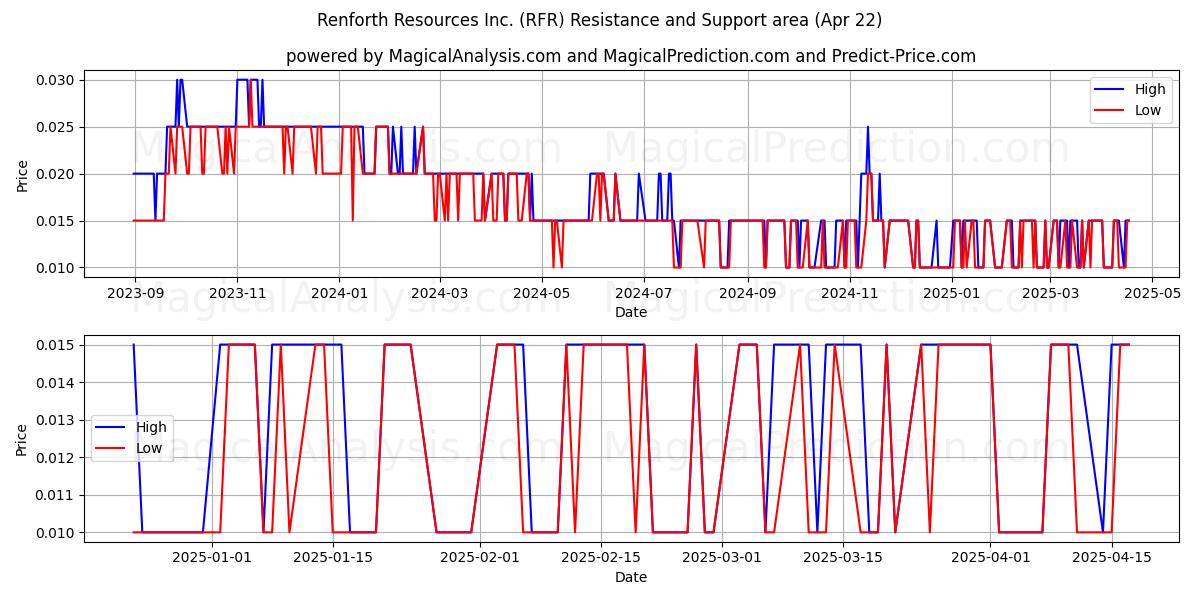Screen dimensions: 1200x600
Task: Click the upper chart 'Date' x-axis label
Action: click(631, 312)
